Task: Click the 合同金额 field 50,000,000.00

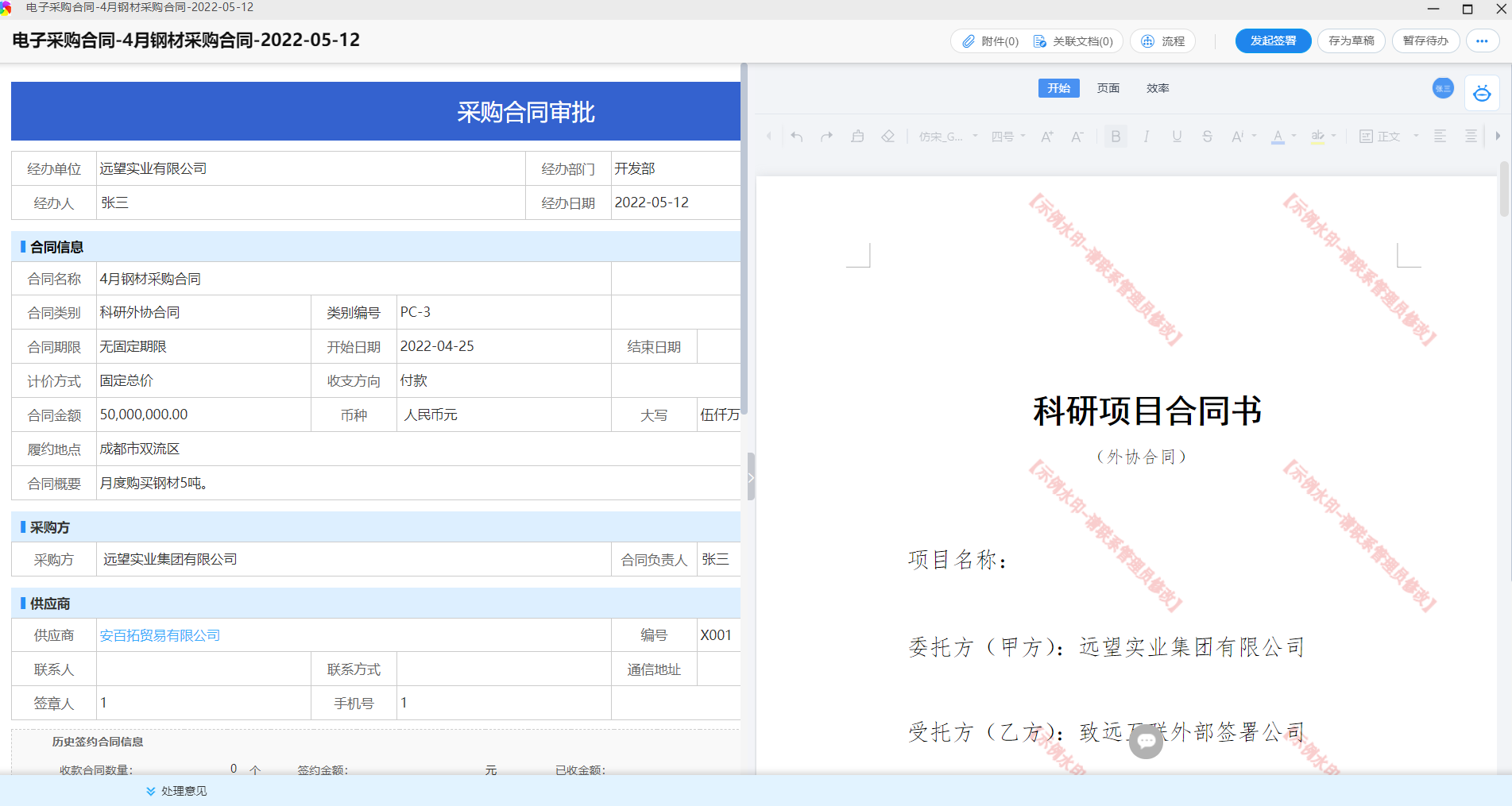Action: coord(203,415)
